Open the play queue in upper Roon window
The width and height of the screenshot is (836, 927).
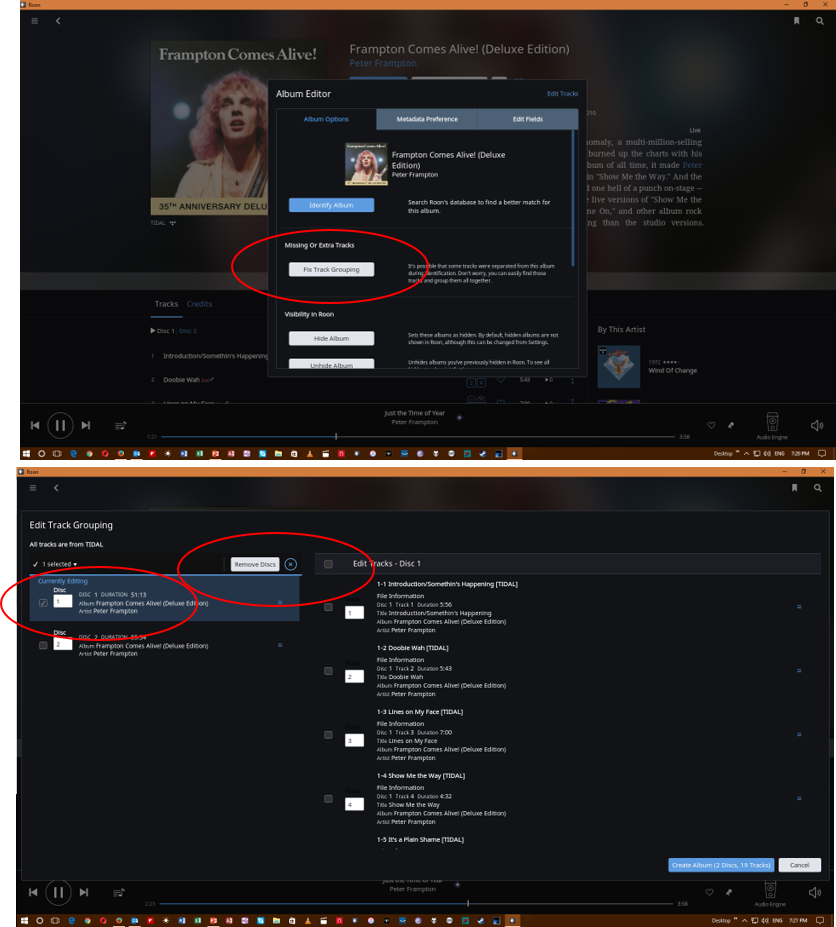tap(121, 426)
